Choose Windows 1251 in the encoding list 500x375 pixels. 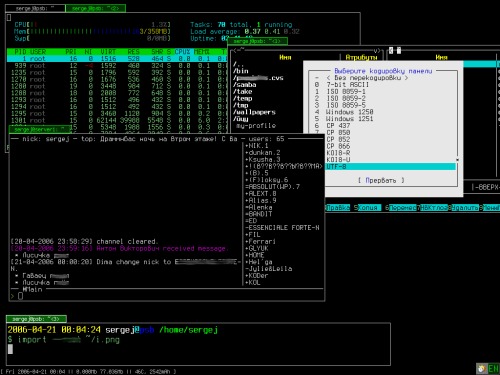(x=349, y=119)
